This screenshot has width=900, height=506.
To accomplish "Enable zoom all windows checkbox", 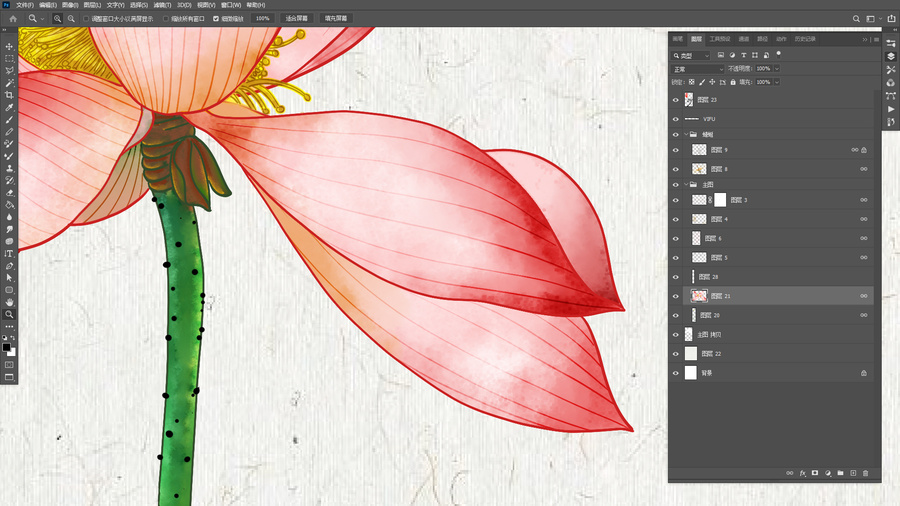I will pyautogui.click(x=166, y=18).
